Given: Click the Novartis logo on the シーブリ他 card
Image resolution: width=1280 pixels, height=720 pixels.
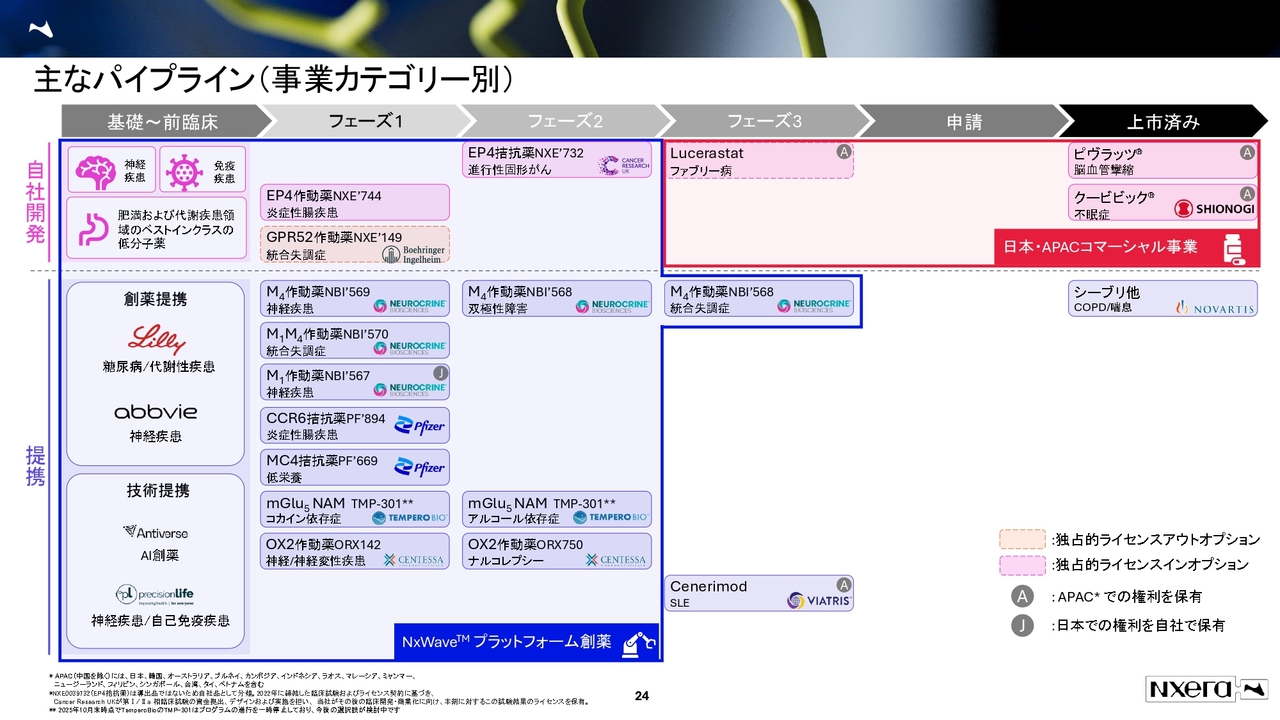Looking at the screenshot, I should click(1214, 308).
